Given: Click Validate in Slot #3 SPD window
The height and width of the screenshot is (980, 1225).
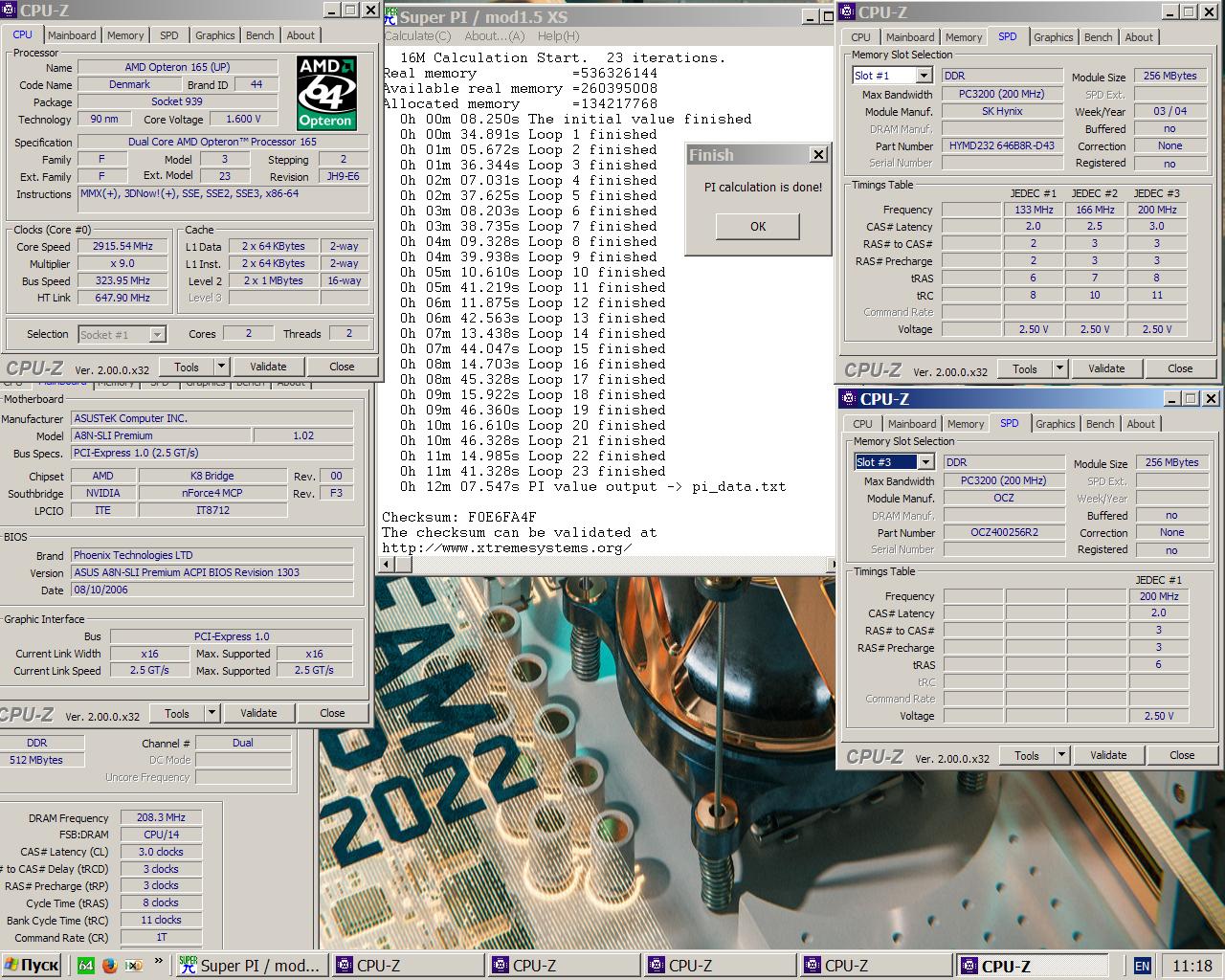Looking at the screenshot, I should pos(1108,755).
